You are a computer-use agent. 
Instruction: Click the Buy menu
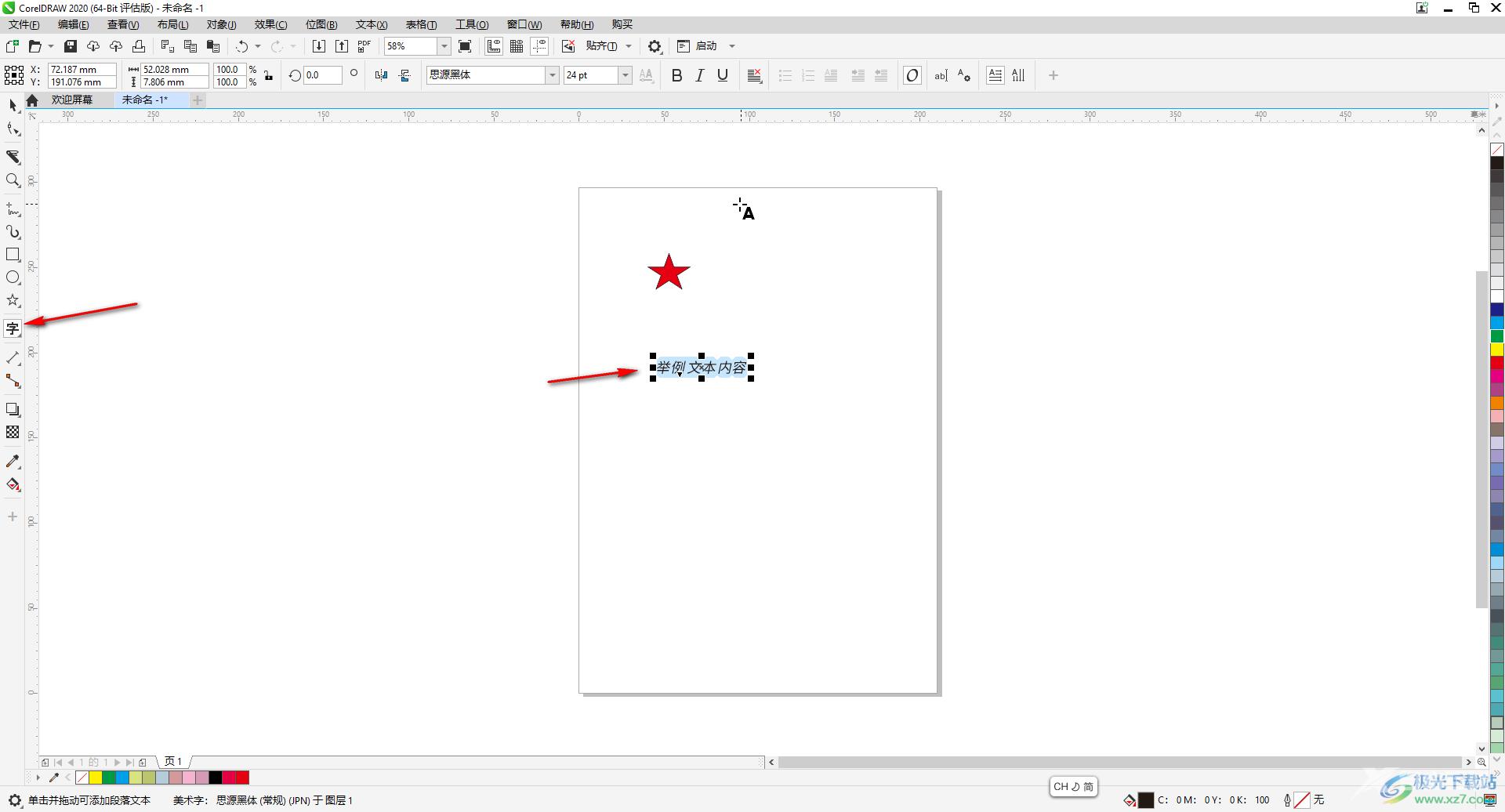coord(622,24)
